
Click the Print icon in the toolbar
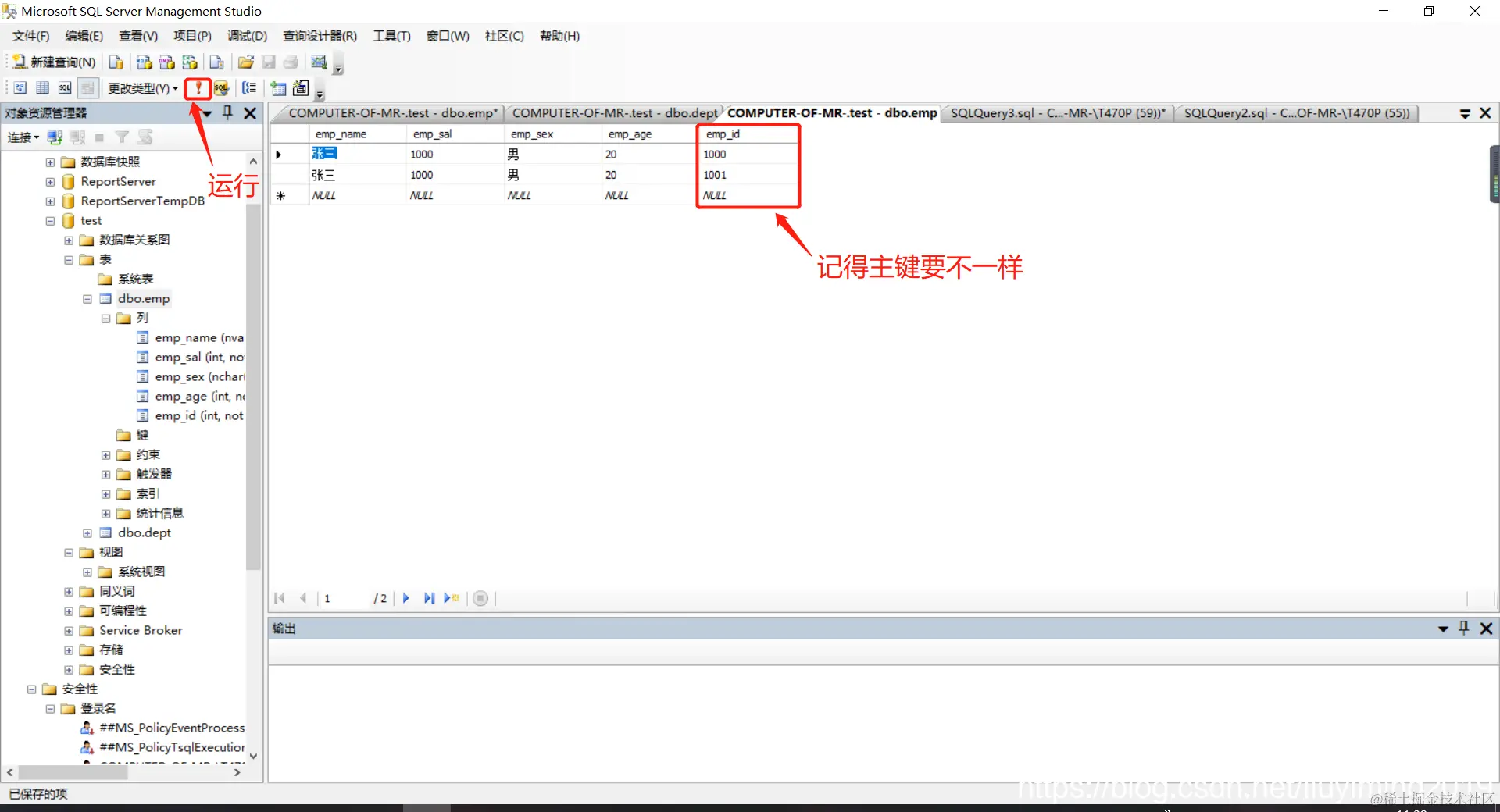(x=291, y=62)
